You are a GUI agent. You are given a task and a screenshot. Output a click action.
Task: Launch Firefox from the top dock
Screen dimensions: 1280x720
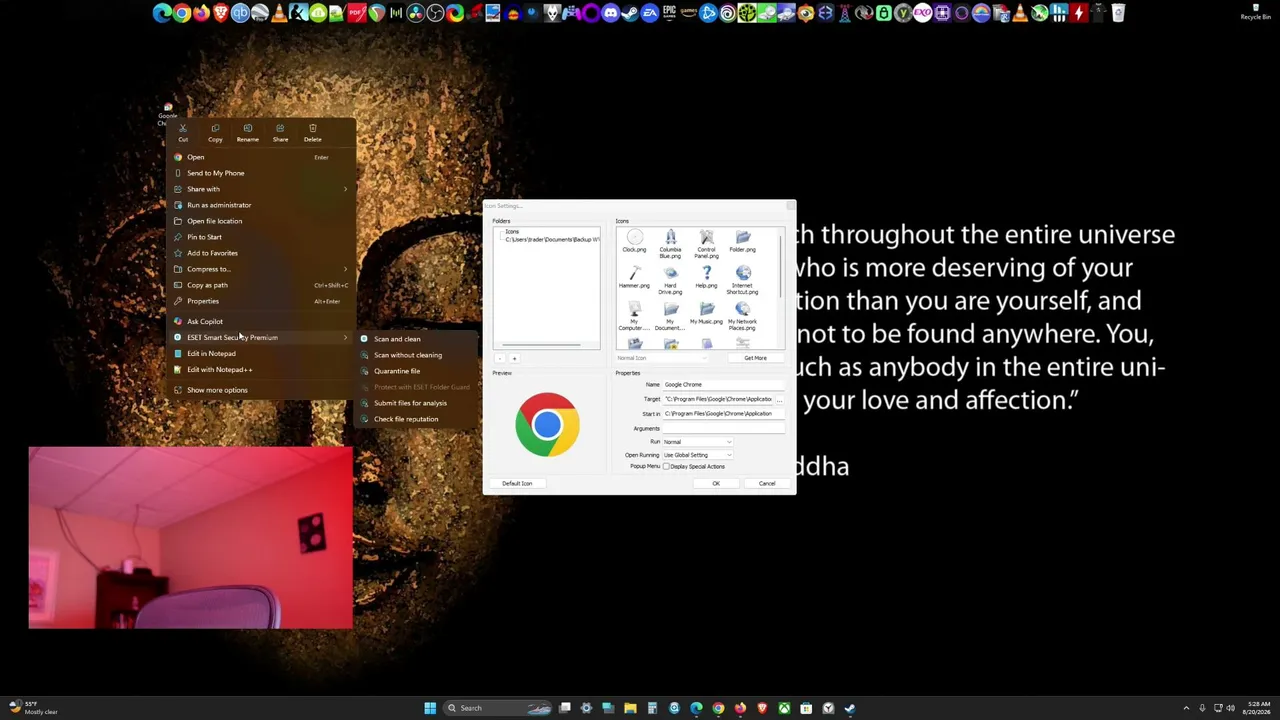[201, 13]
